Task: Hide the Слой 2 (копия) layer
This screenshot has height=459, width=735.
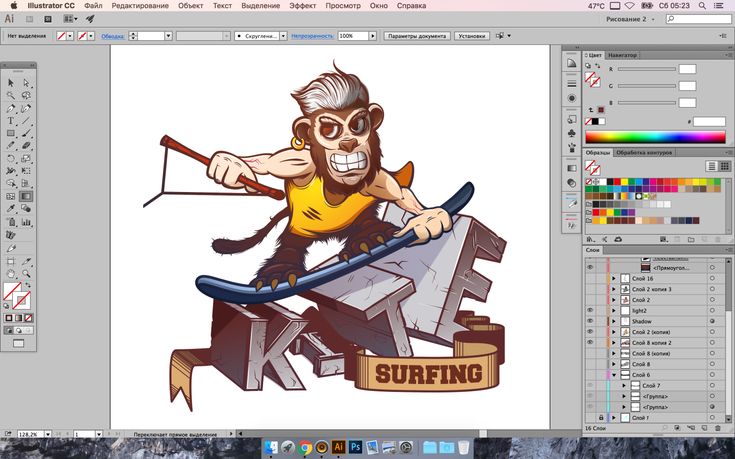Action: point(590,332)
